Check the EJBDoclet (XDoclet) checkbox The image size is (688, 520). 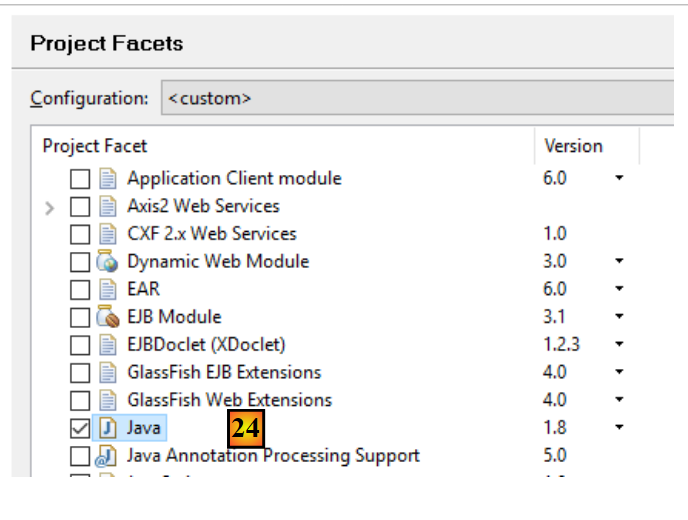pos(80,345)
